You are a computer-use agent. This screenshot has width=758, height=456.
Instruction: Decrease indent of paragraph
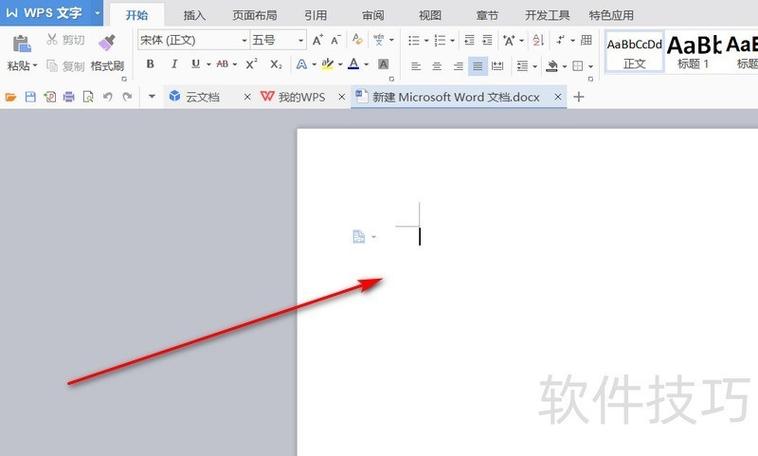click(469, 40)
